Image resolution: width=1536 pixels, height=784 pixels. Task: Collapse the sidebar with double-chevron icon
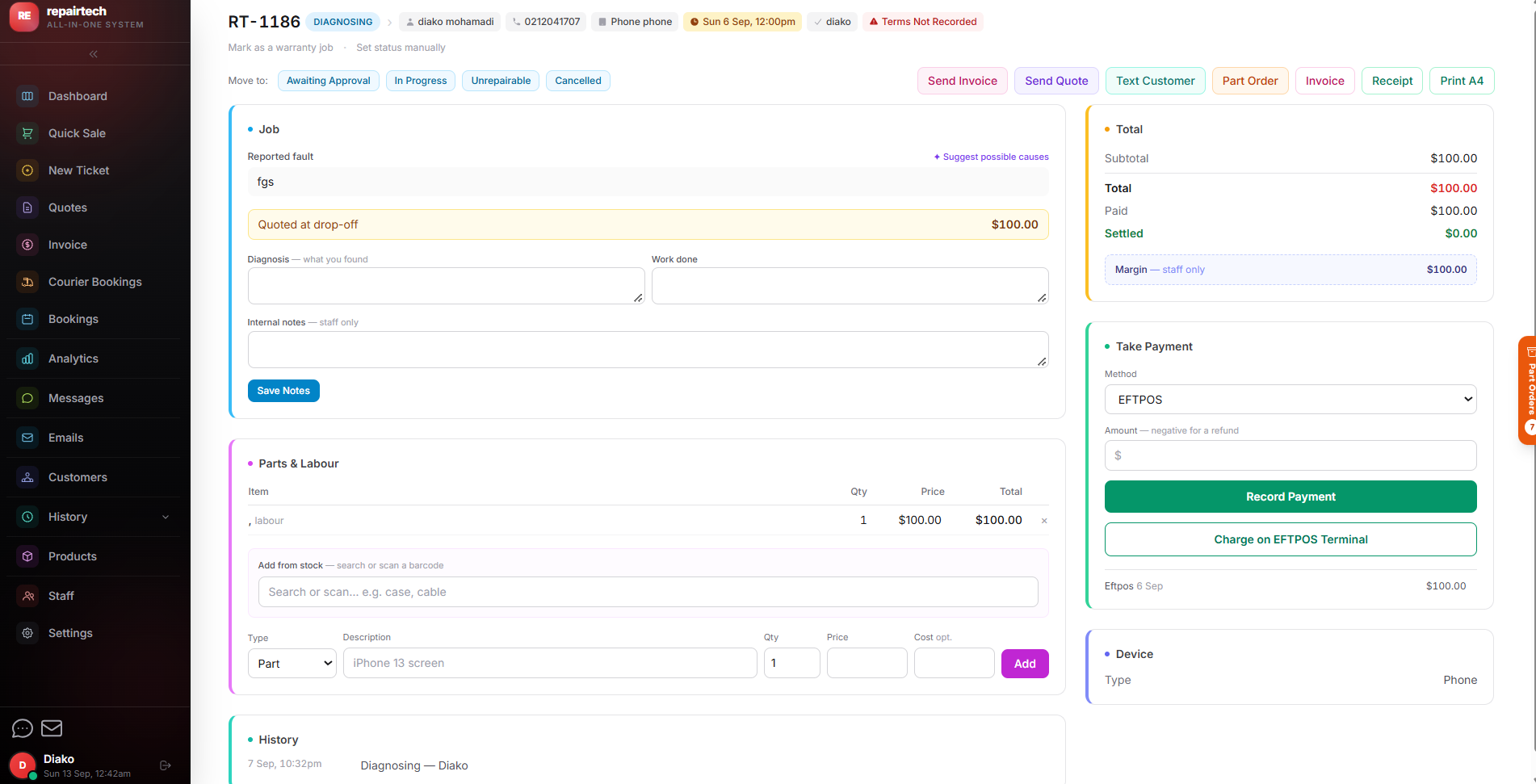pos(94,54)
